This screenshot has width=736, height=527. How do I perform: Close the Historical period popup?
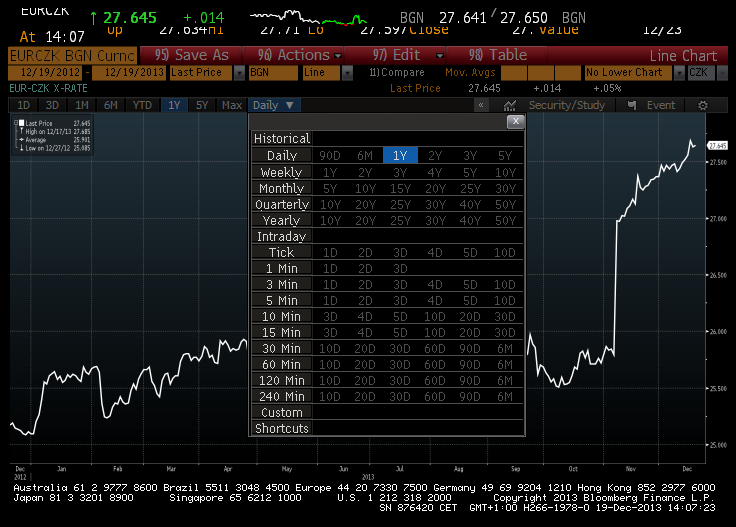[x=515, y=121]
